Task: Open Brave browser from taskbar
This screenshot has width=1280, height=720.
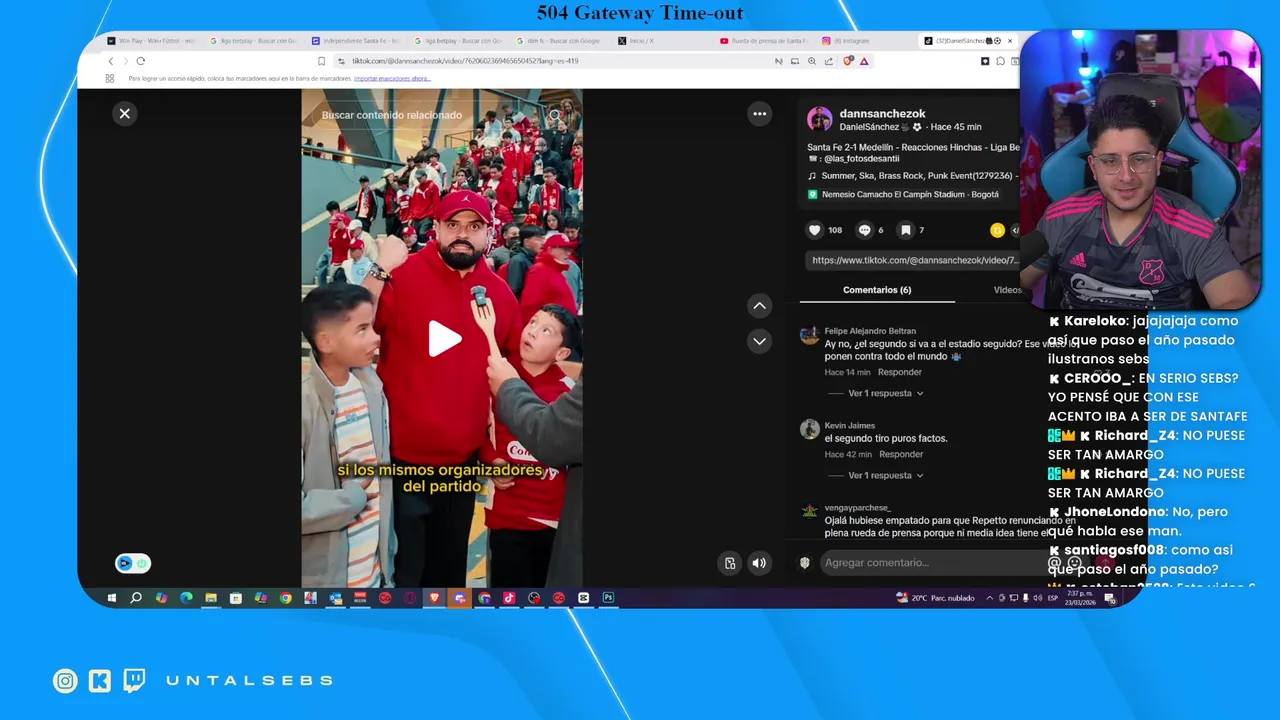Action: coord(434,598)
